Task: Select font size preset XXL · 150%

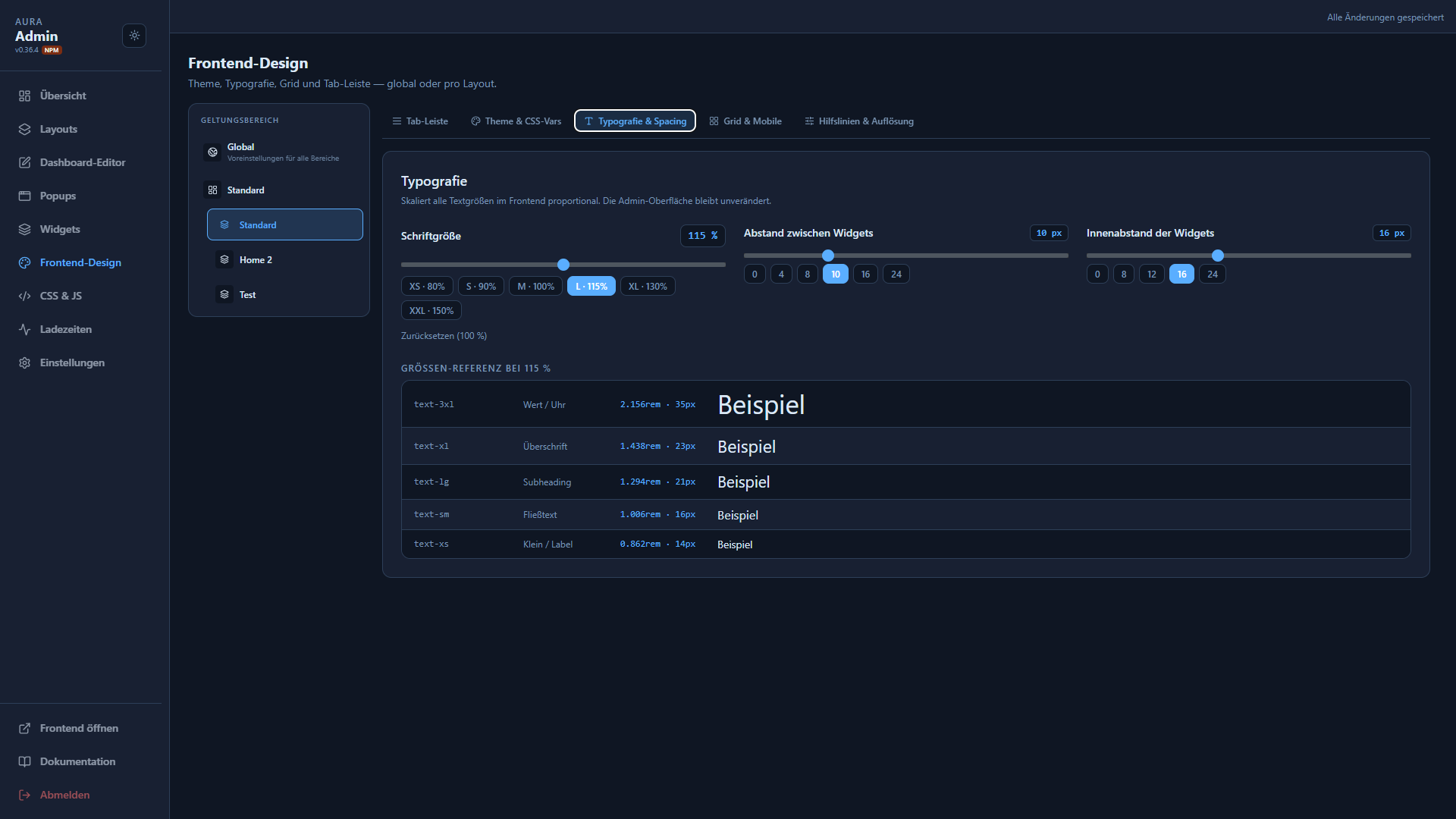Action: tap(431, 310)
